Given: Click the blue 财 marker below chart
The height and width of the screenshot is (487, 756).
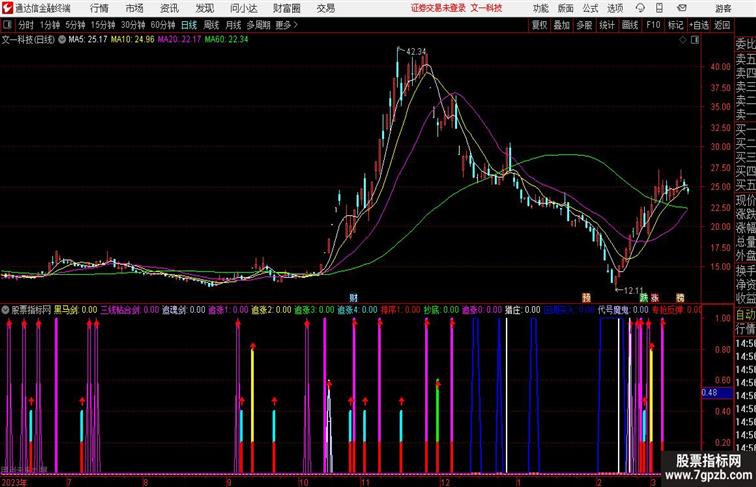Looking at the screenshot, I should [353, 298].
